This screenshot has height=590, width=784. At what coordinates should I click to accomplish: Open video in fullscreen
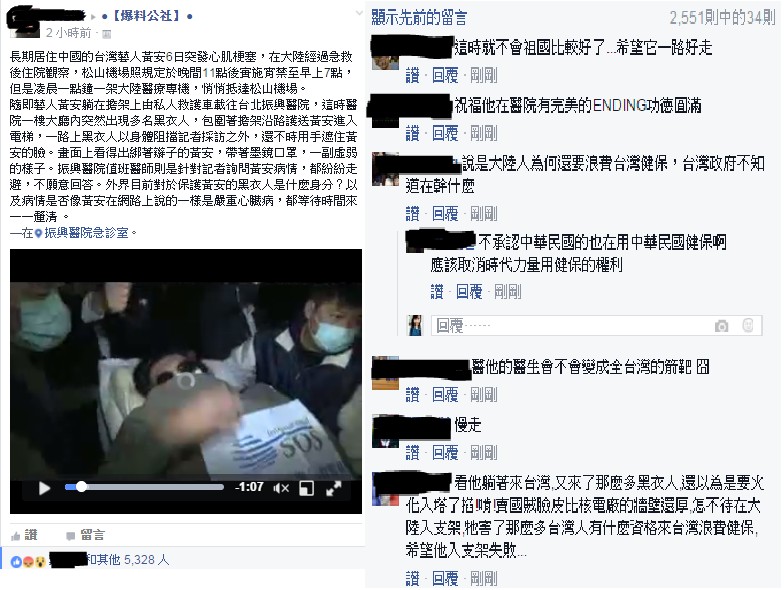tap(334, 488)
